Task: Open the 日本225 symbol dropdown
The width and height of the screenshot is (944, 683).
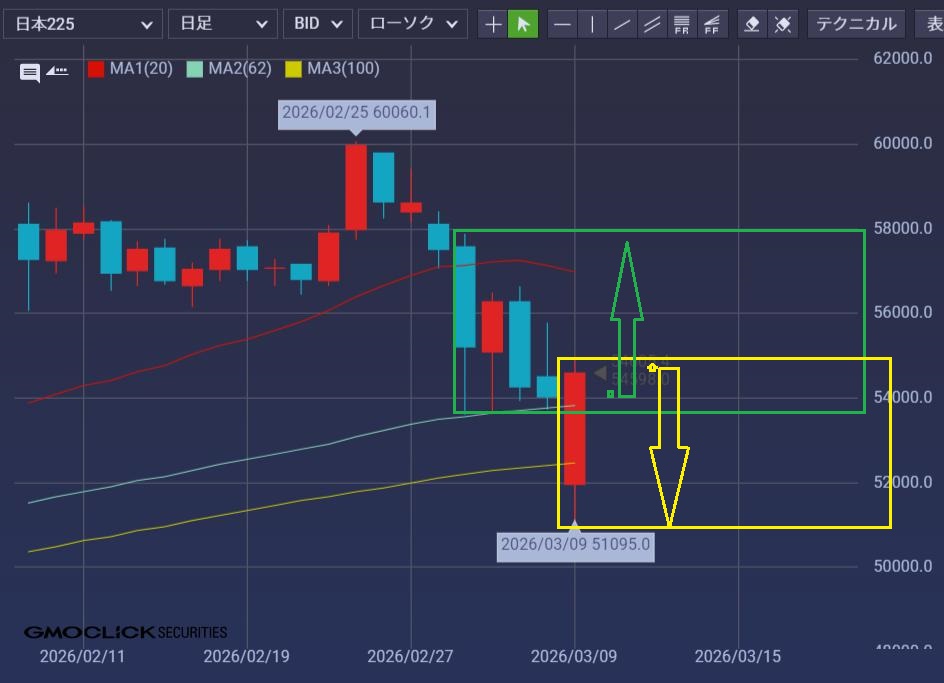Action: pyautogui.click(x=83, y=24)
